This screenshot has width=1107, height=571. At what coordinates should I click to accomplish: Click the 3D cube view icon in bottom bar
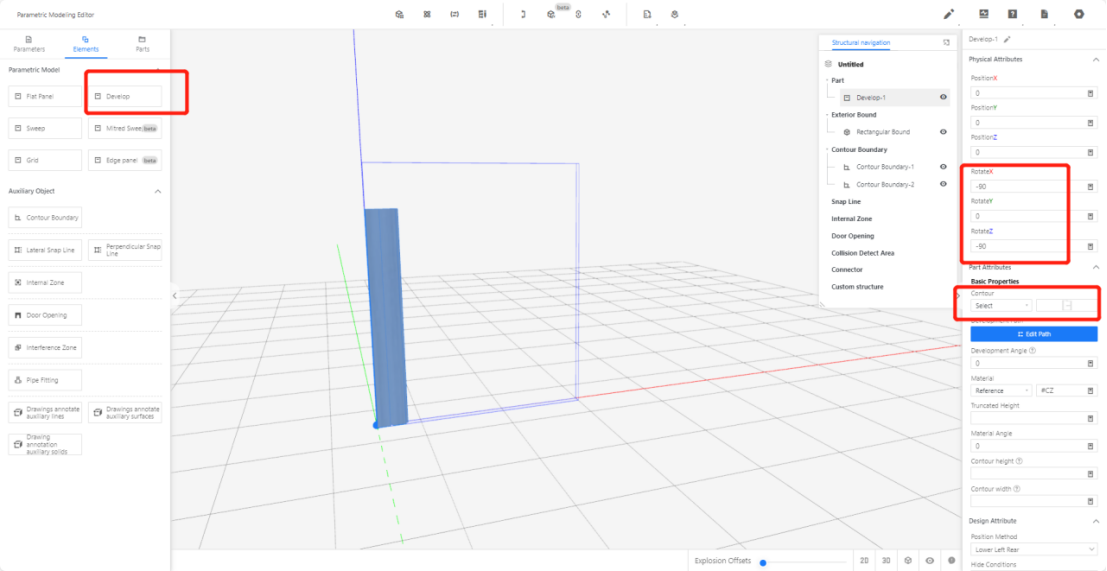pyautogui.click(x=908, y=561)
